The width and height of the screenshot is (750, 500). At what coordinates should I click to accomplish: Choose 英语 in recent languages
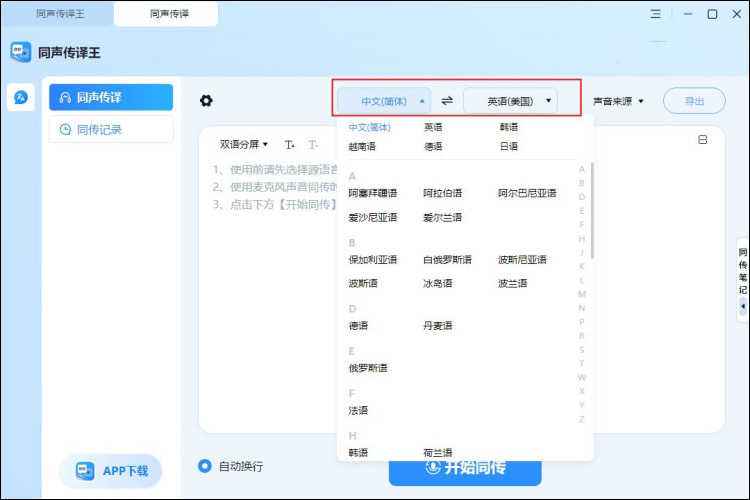[433, 127]
